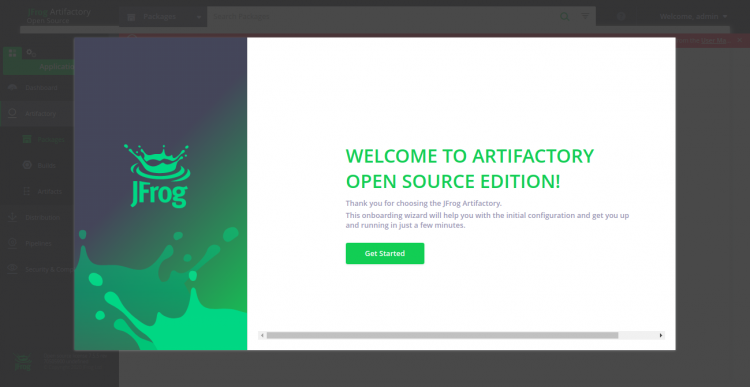The image size is (750, 387).
Task: Click the Distribution icon in sidebar
Action: (12, 217)
